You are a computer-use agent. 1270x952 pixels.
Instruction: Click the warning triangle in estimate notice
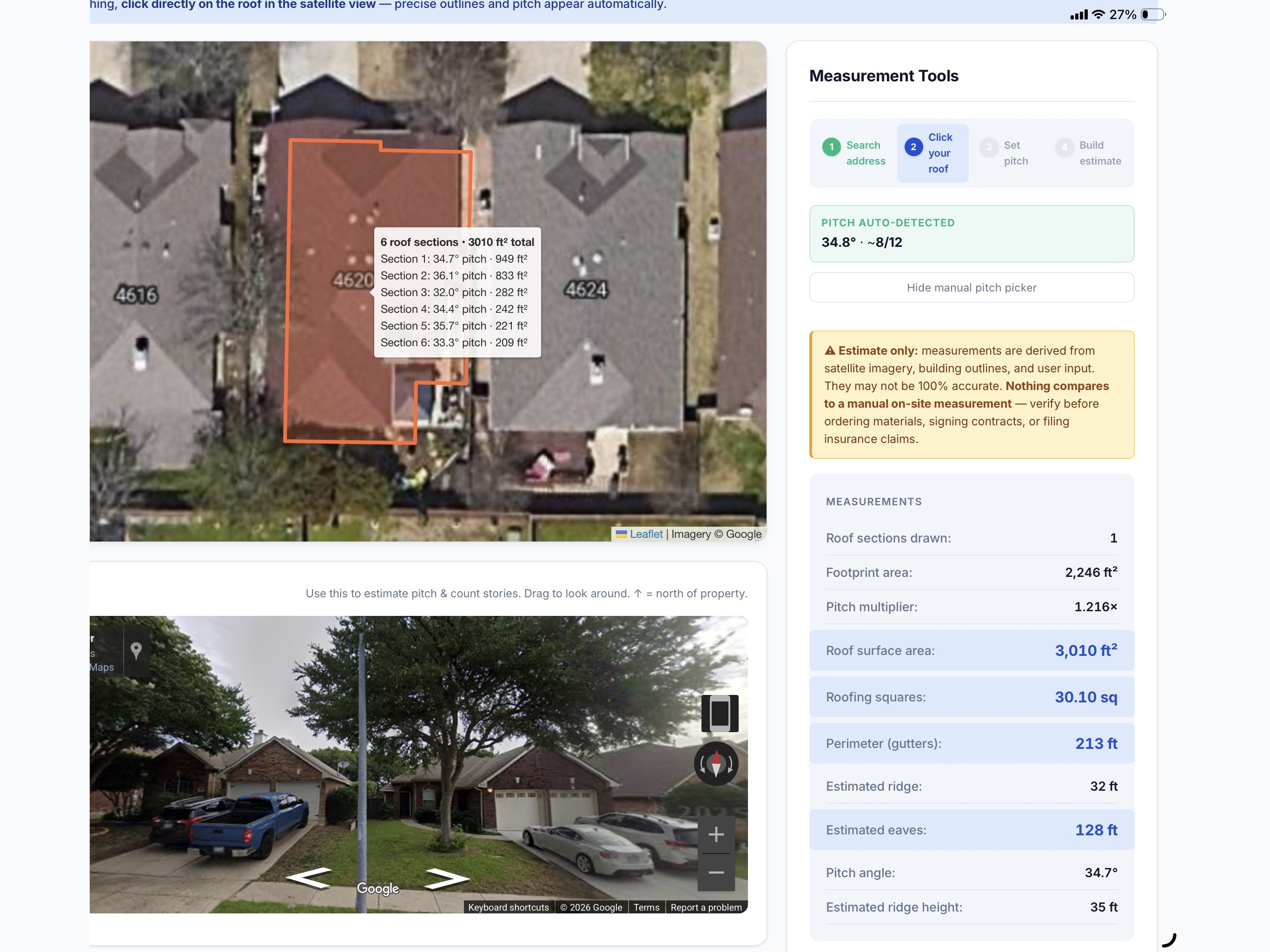[x=830, y=350]
